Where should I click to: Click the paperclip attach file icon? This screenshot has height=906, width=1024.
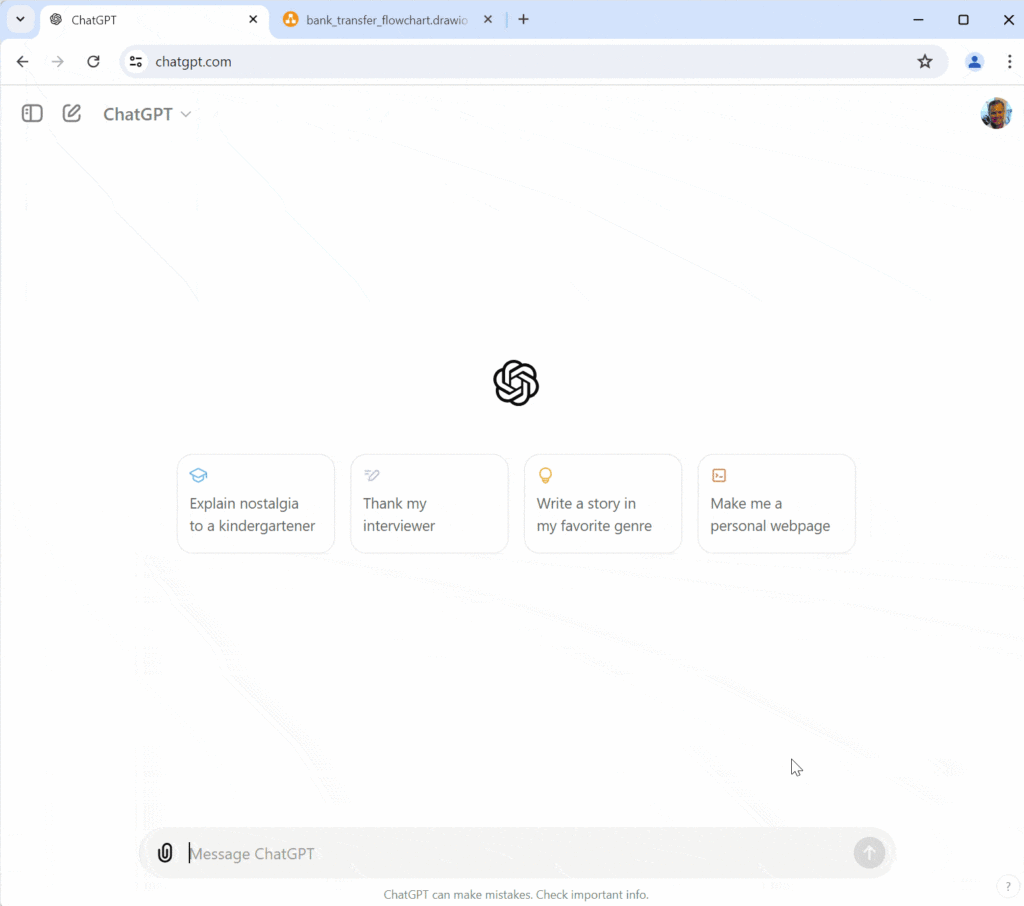tap(165, 852)
